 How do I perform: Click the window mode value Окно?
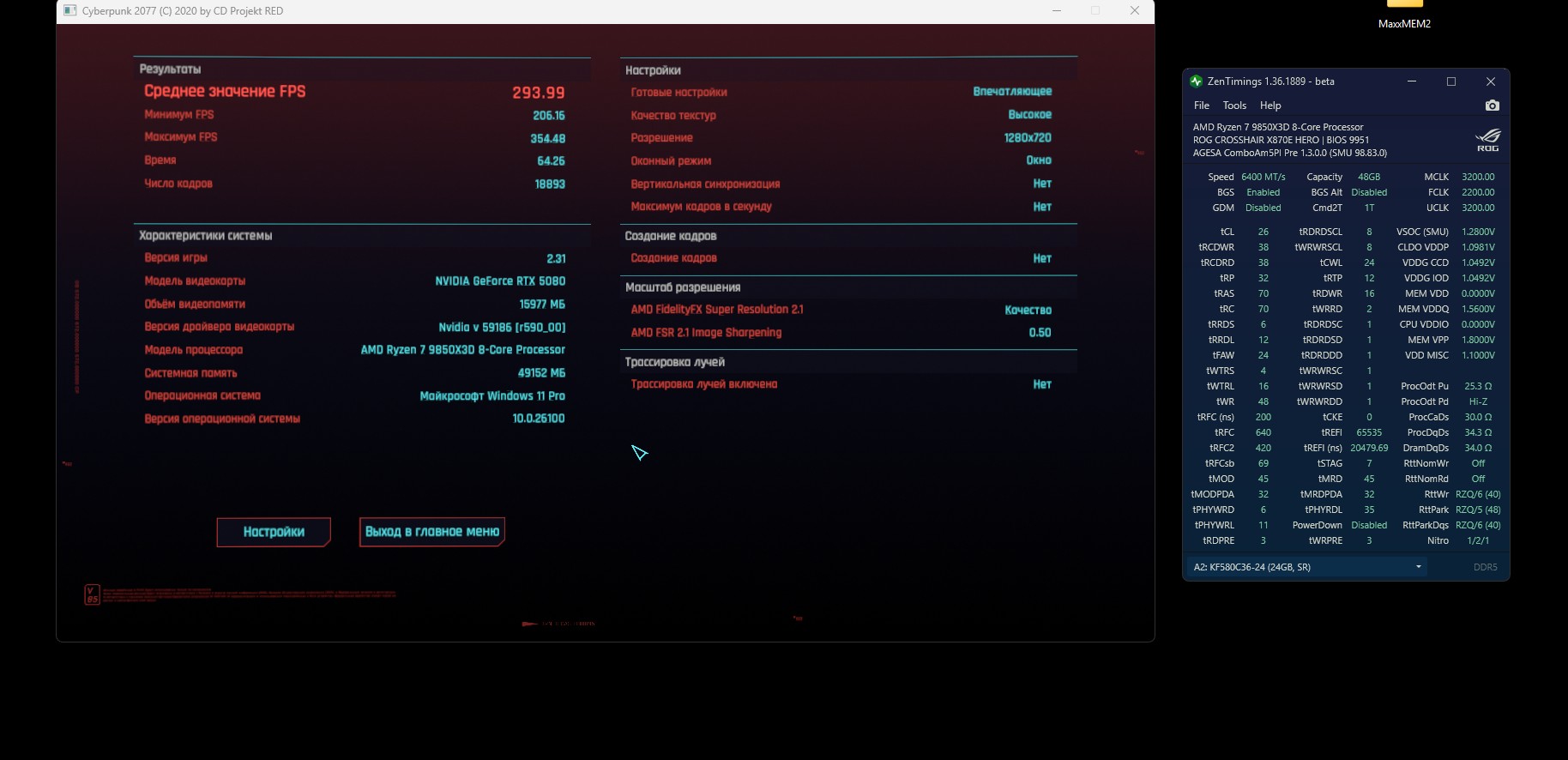[1039, 160]
